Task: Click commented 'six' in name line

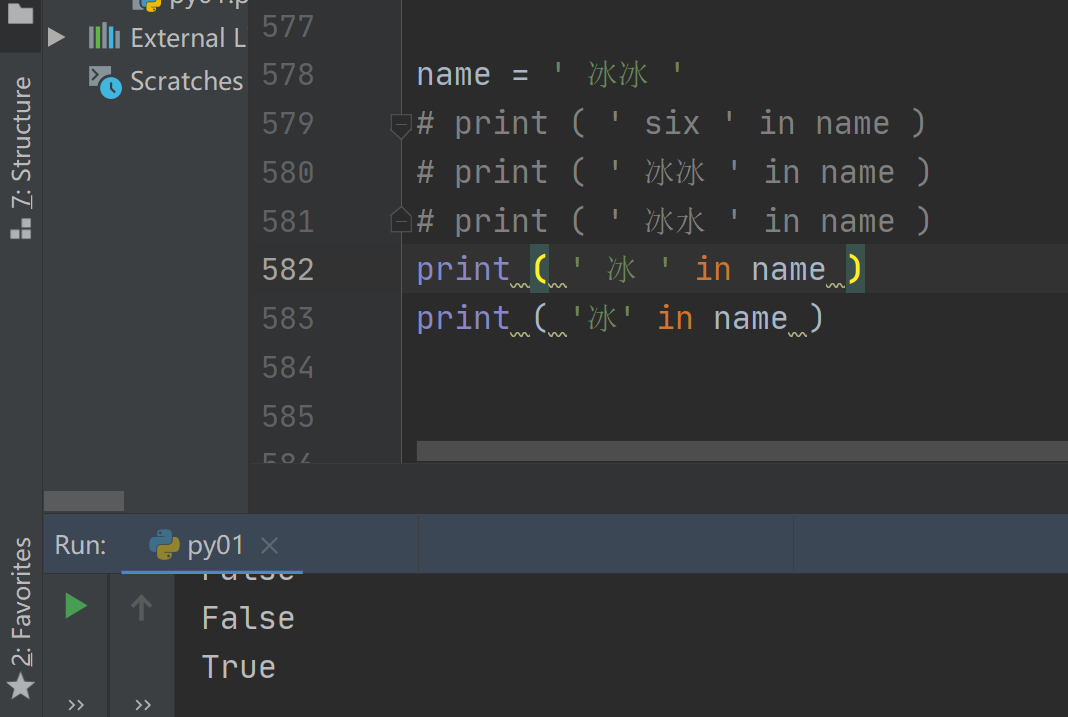Action: click(672, 123)
